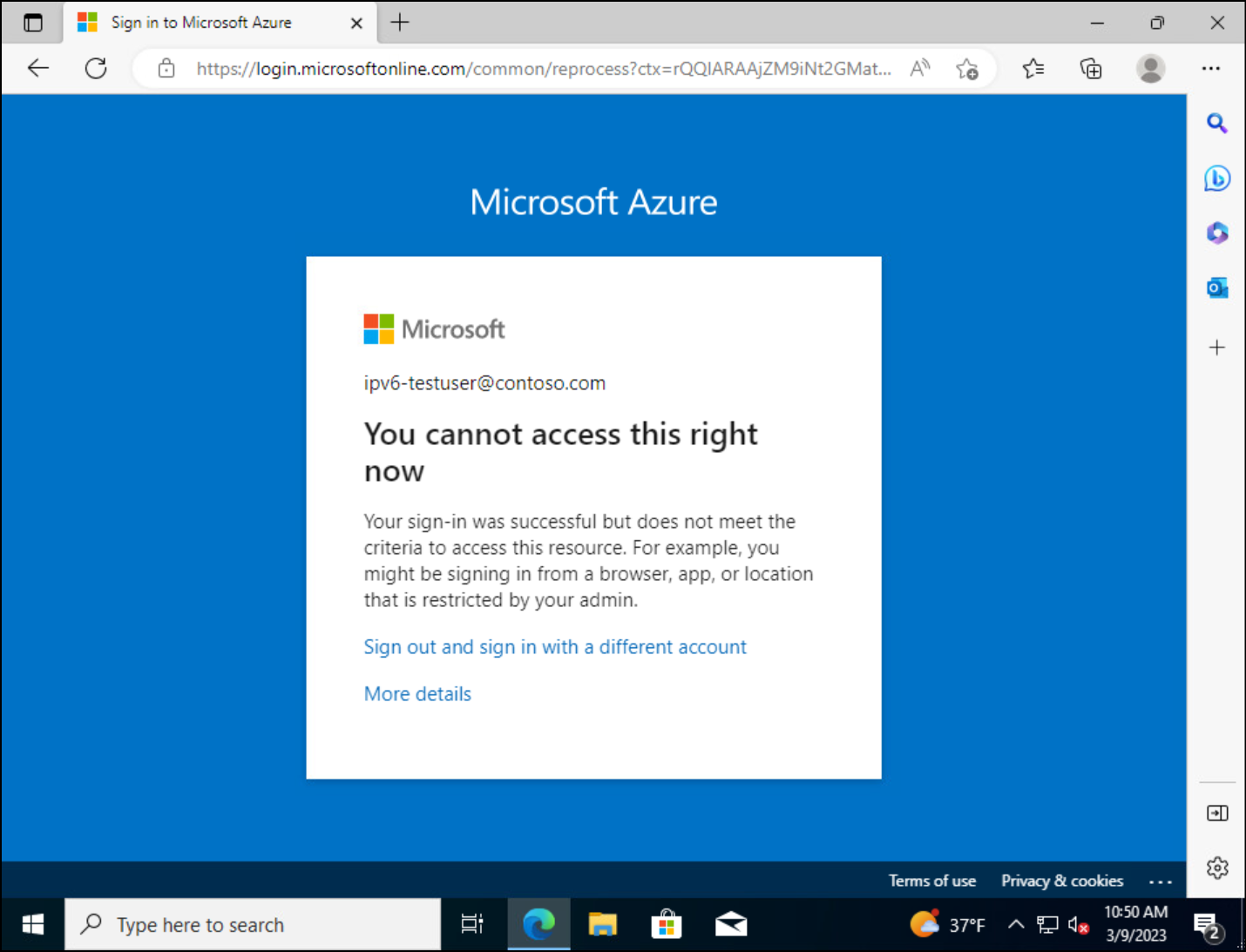Screen dimensions: 1246x952
Task: Activate Read aloud icon in address bar
Action: 920,68
